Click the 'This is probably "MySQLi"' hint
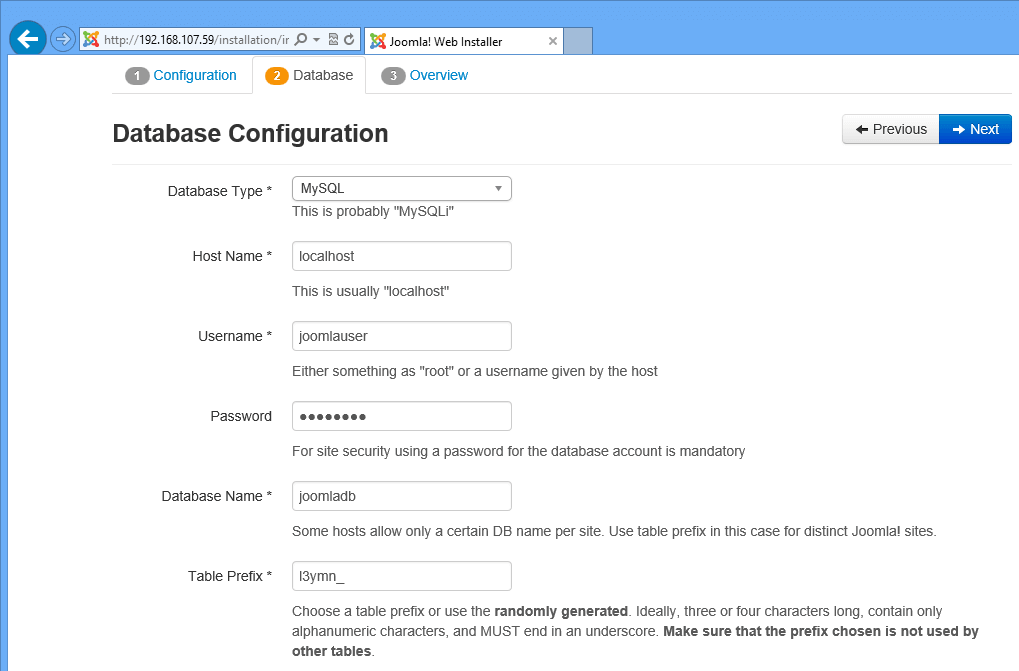Image resolution: width=1019 pixels, height=671 pixels. coord(373,211)
